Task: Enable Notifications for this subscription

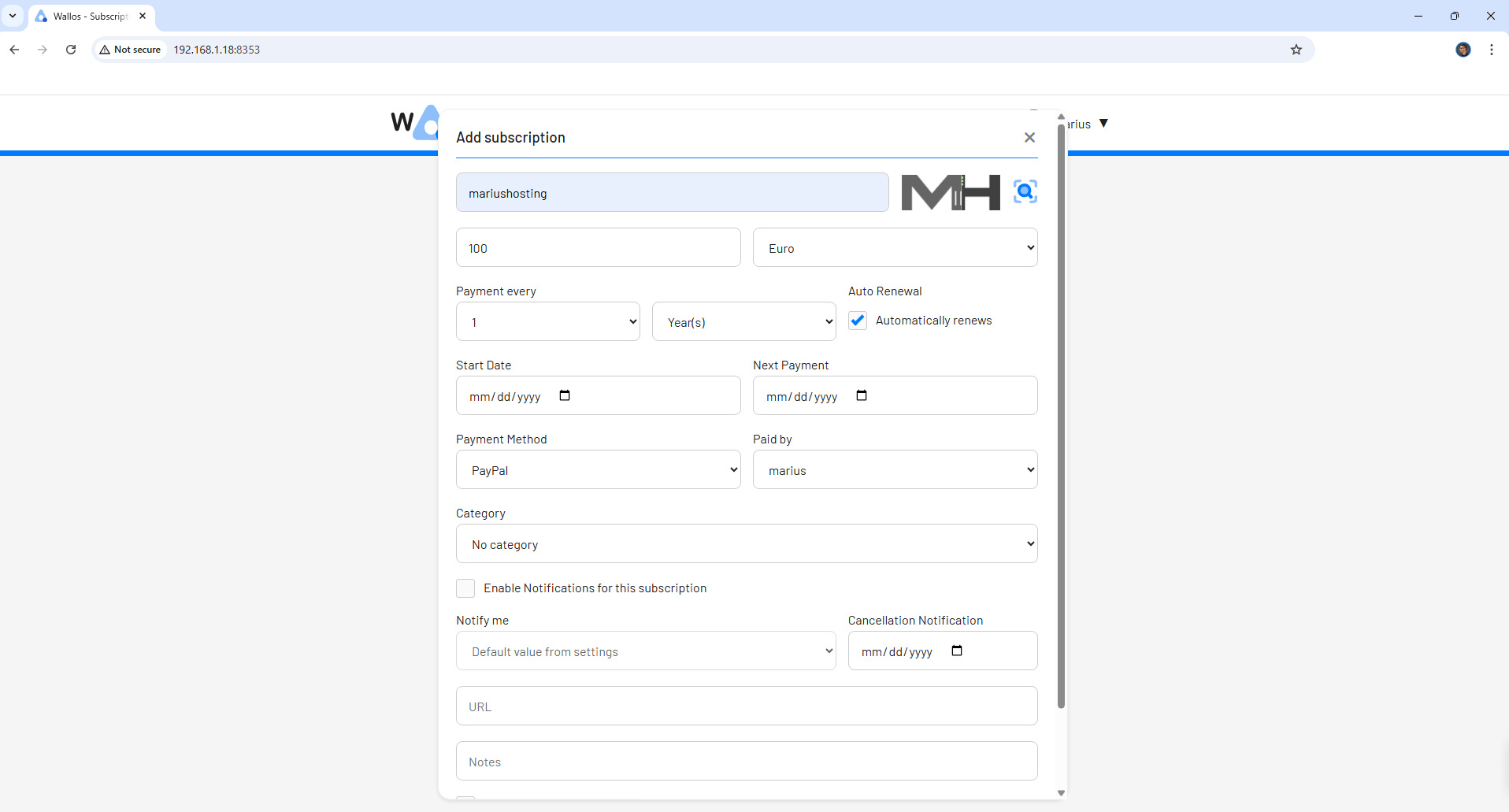Action: click(x=465, y=588)
